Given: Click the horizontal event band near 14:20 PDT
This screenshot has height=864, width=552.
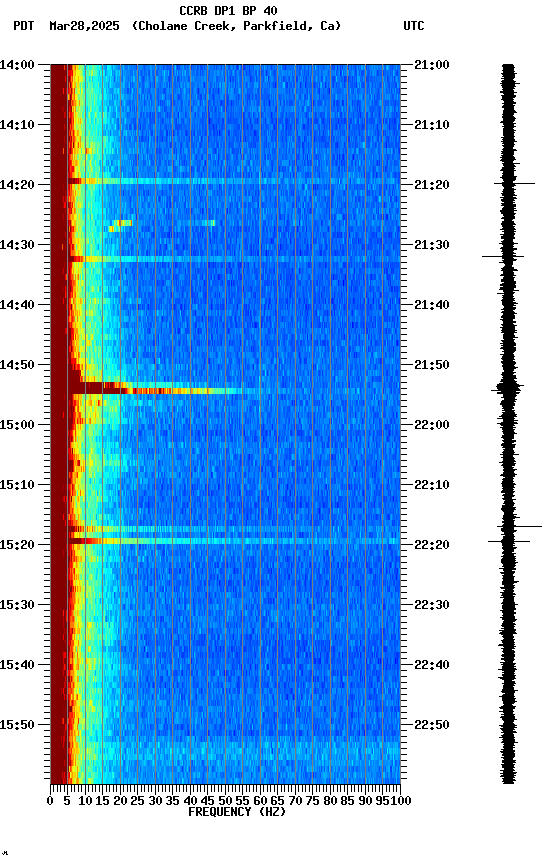Looking at the screenshot, I should click(234, 181).
